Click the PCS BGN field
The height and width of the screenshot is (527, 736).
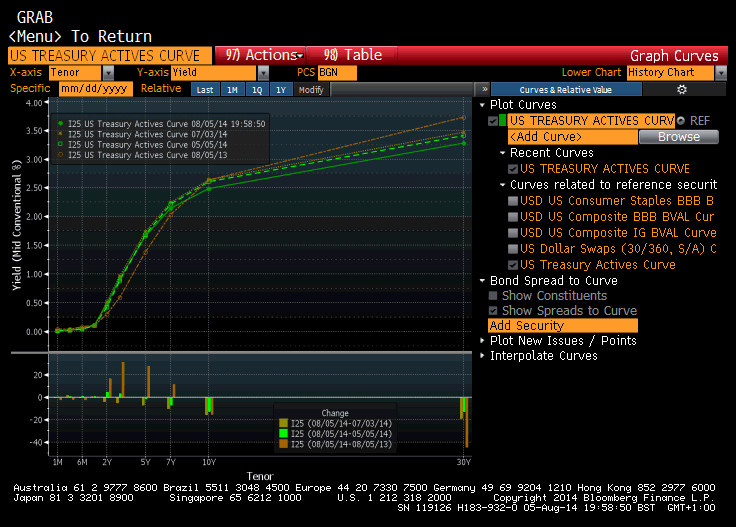tap(337, 73)
